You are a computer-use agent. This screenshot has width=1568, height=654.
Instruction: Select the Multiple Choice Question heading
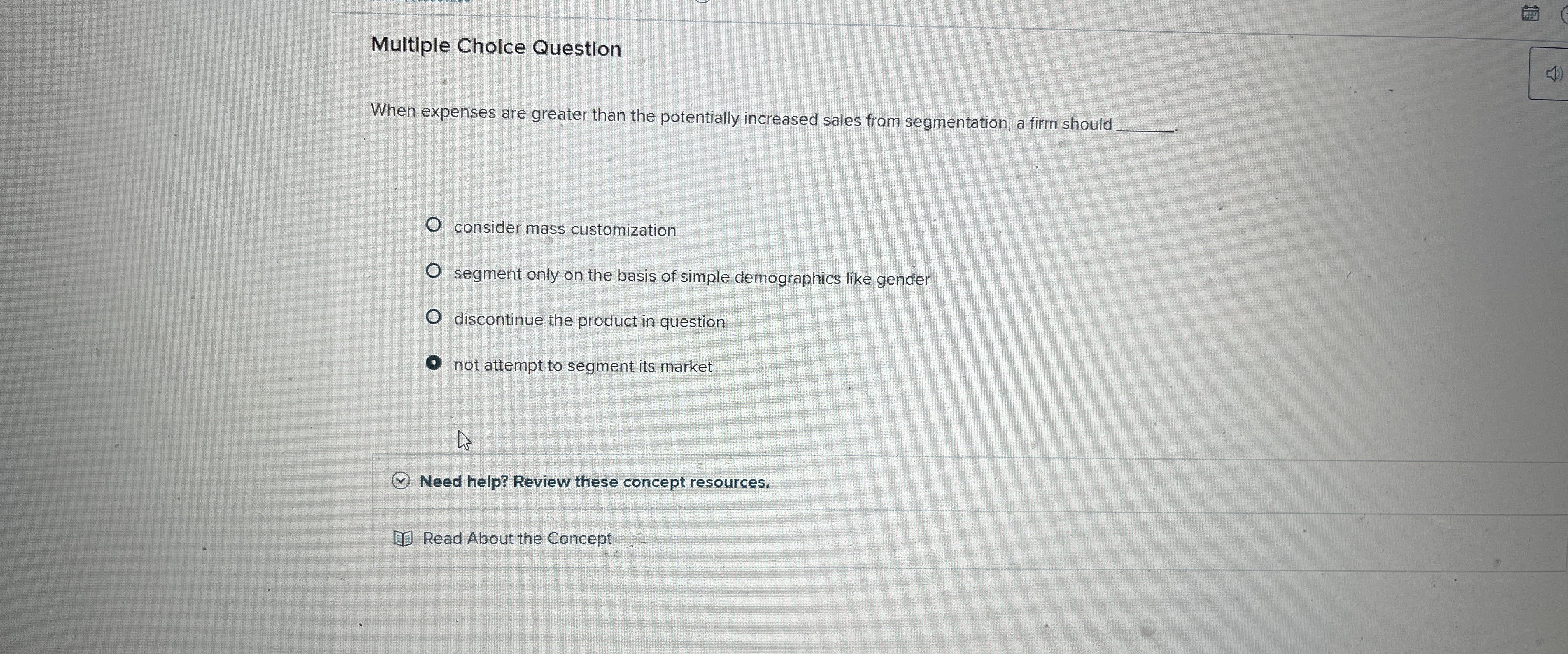495,47
